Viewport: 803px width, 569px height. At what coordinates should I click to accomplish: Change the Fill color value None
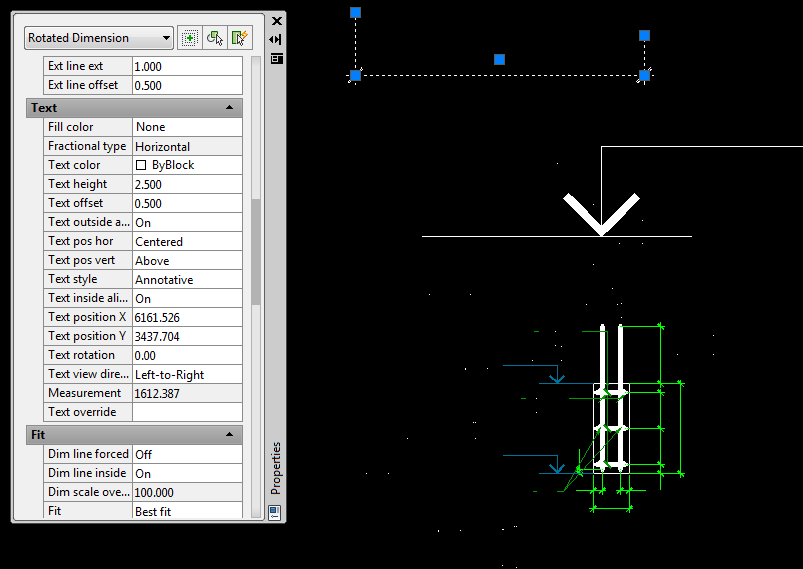pos(187,127)
